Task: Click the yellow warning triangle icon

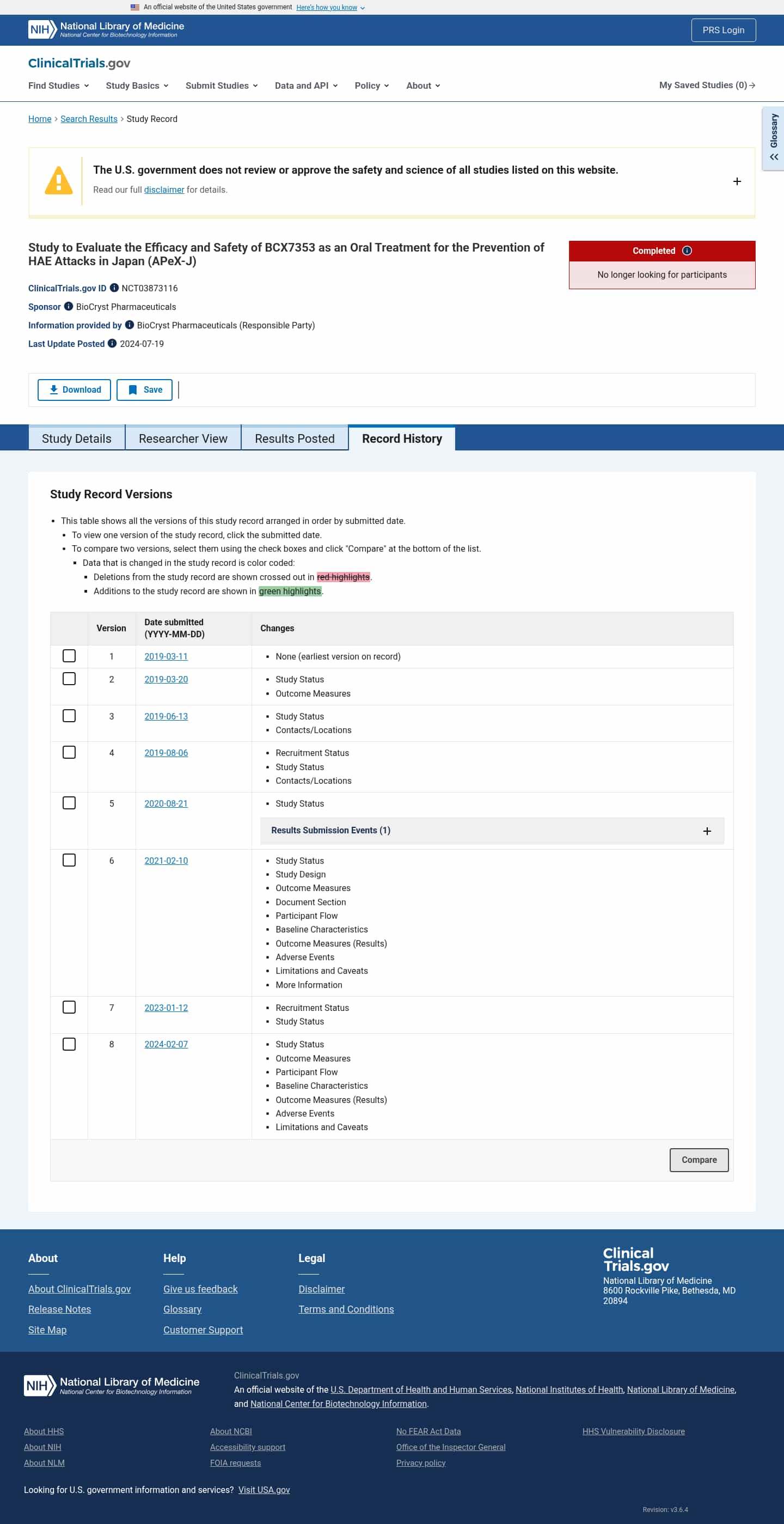Action: pyautogui.click(x=59, y=180)
